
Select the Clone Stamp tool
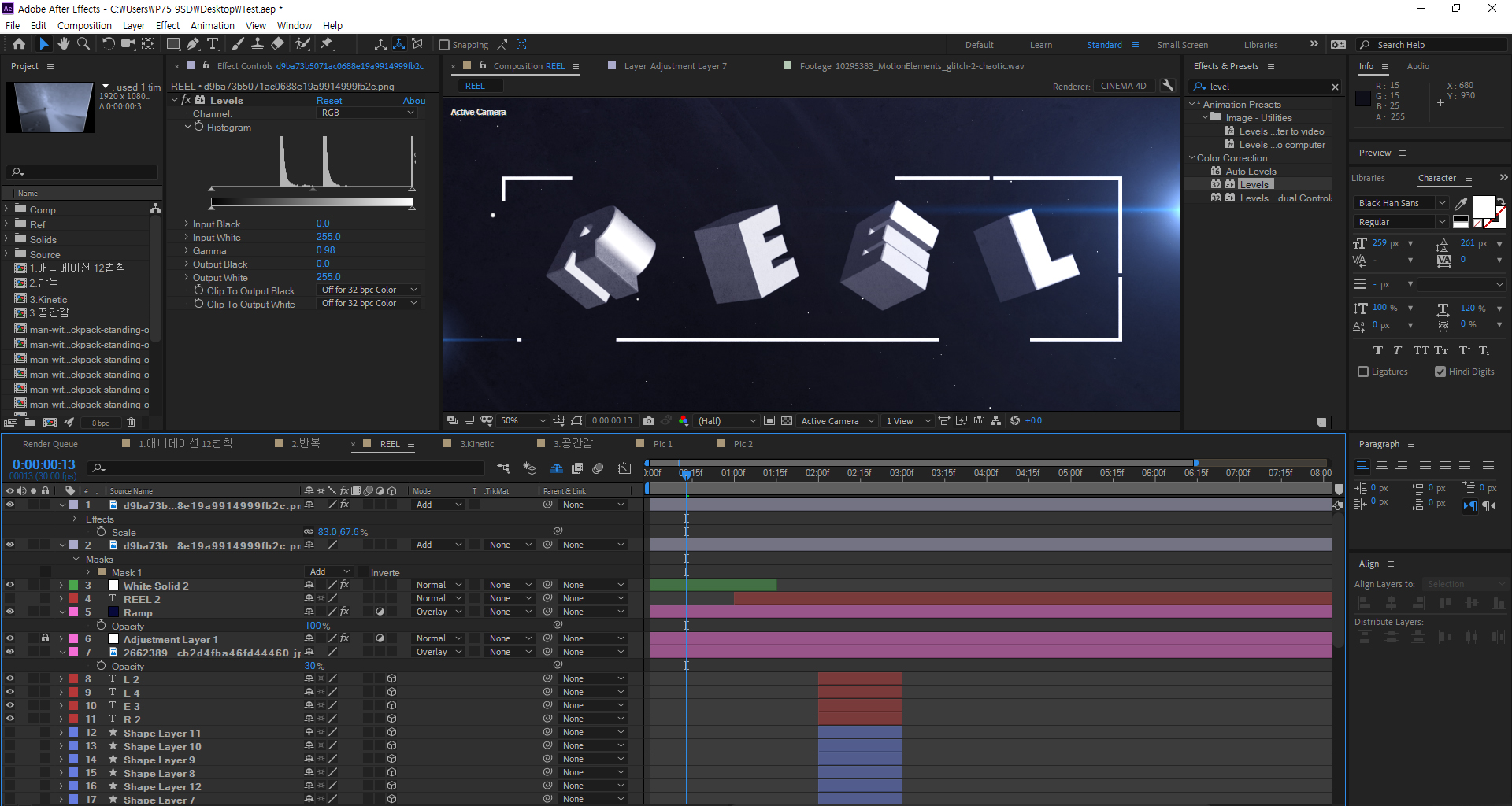tap(258, 44)
